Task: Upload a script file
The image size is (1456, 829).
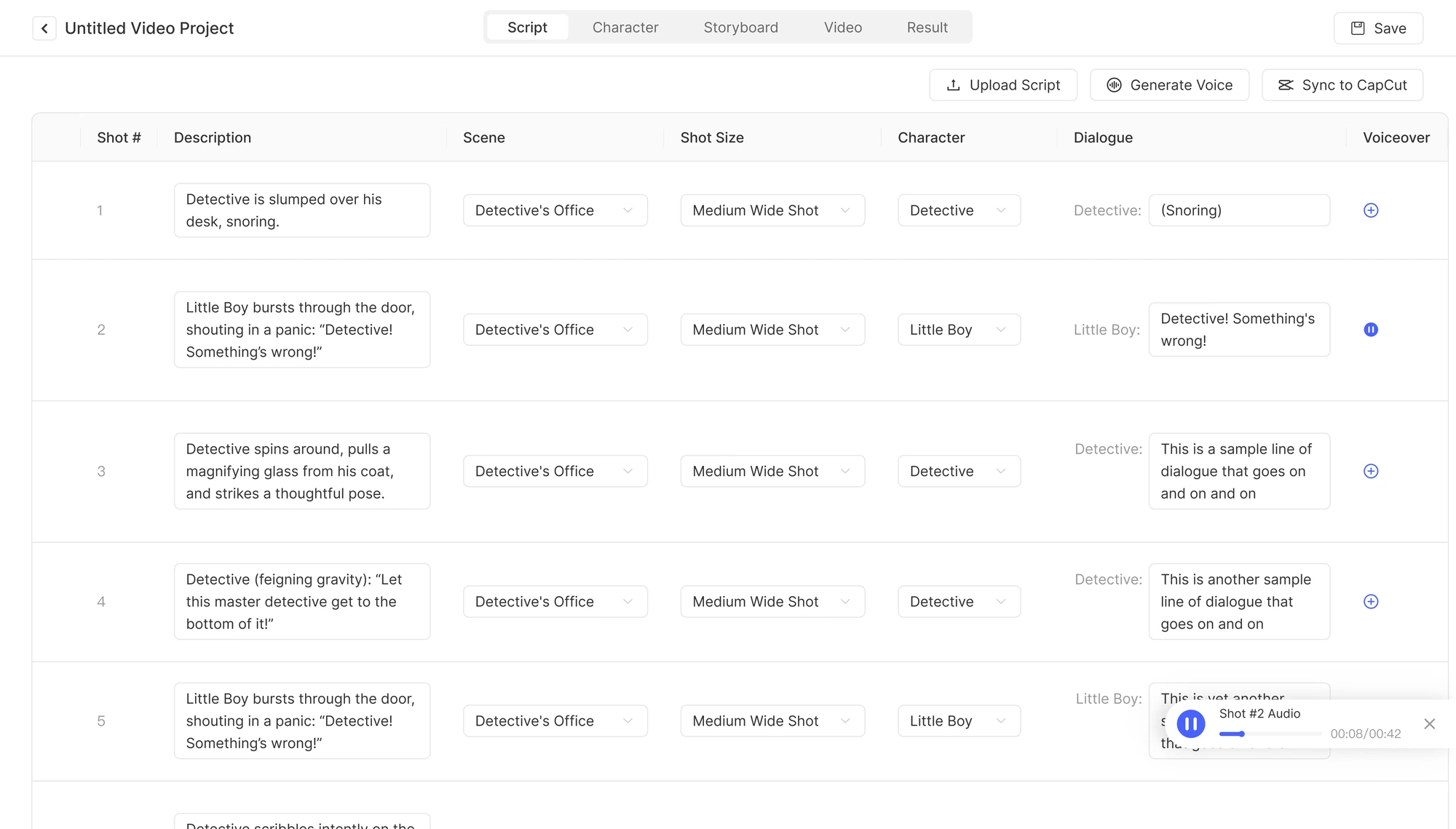Action: tap(1003, 85)
